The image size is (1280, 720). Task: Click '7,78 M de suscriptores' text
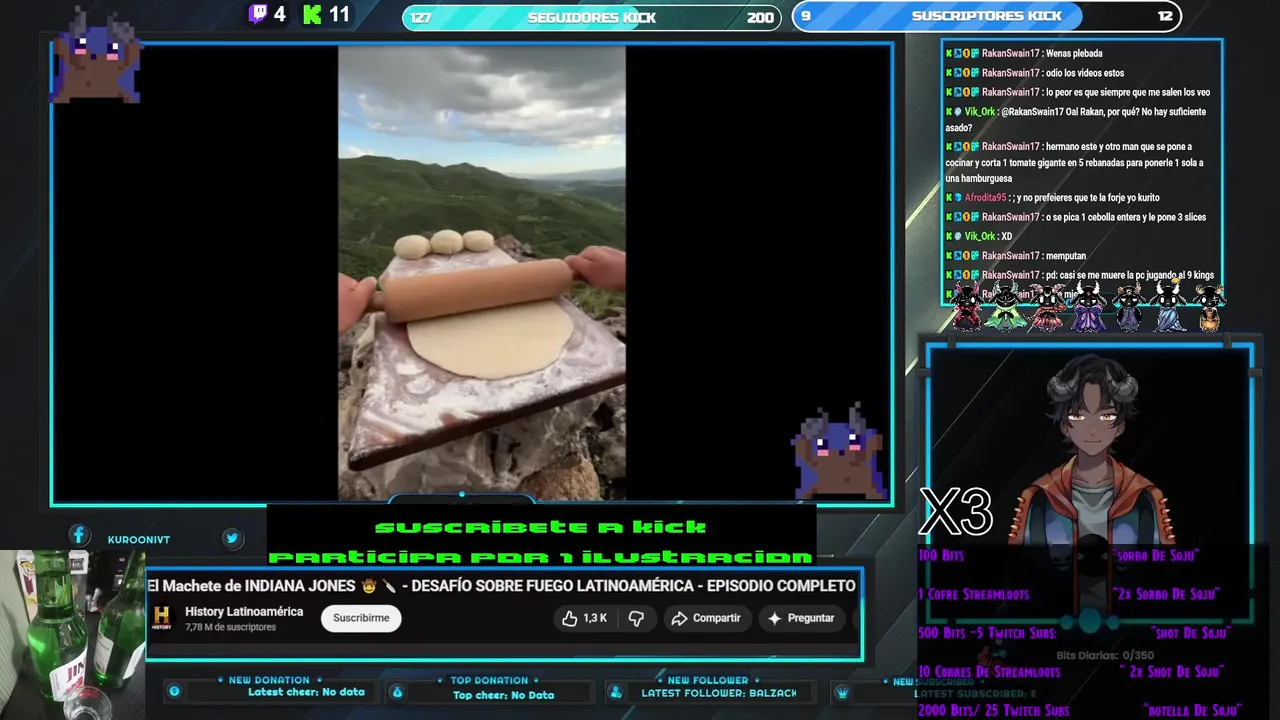point(230,627)
